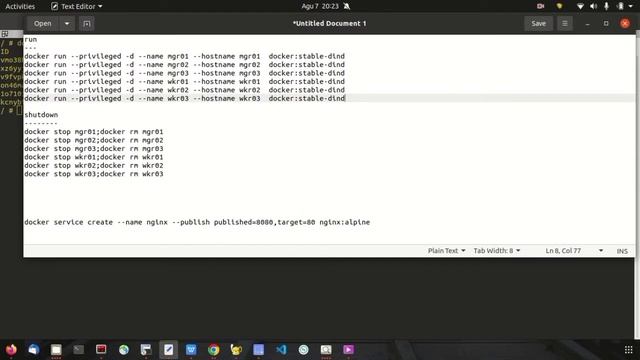Click the '*Untitled Document 1' window title

[x=329, y=24]
